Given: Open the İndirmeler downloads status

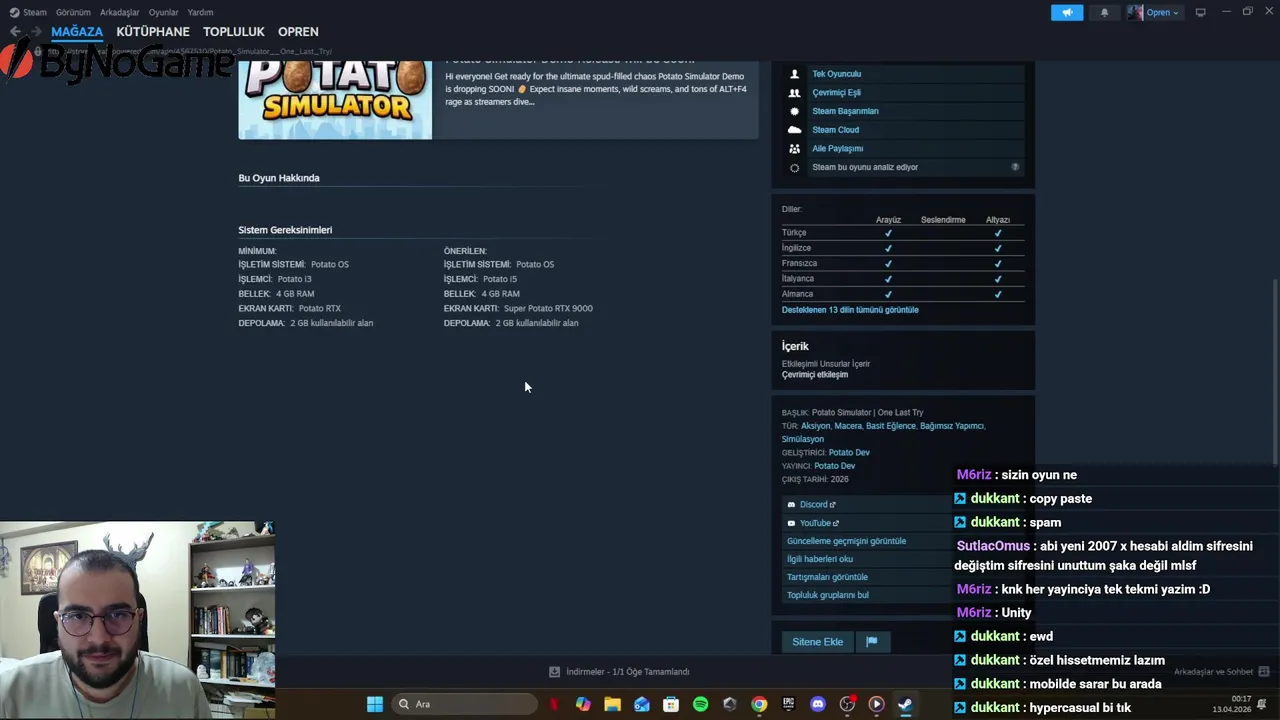Looking at the screenshot, I should (x=620, y=672).
